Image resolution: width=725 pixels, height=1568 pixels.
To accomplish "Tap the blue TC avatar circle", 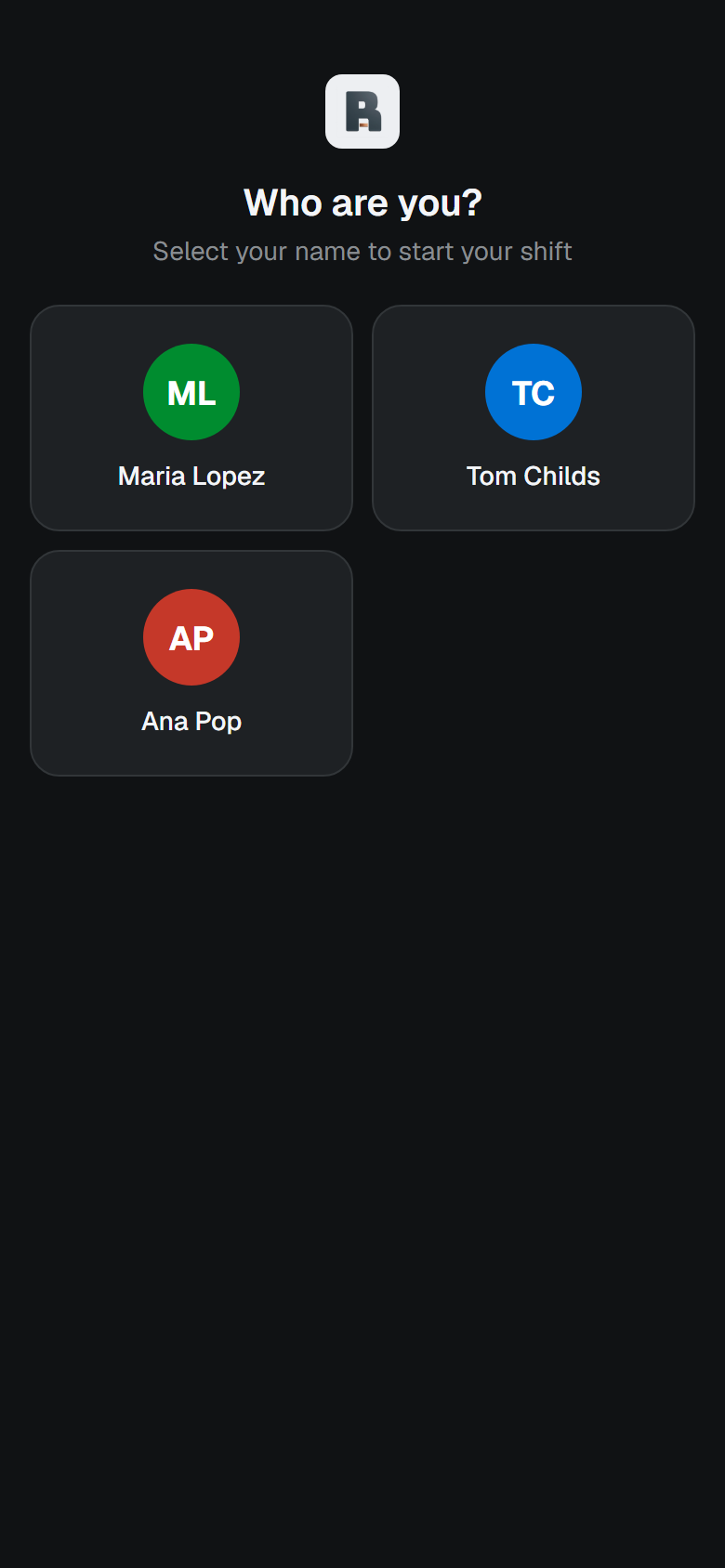I will (x=534, y=392).
